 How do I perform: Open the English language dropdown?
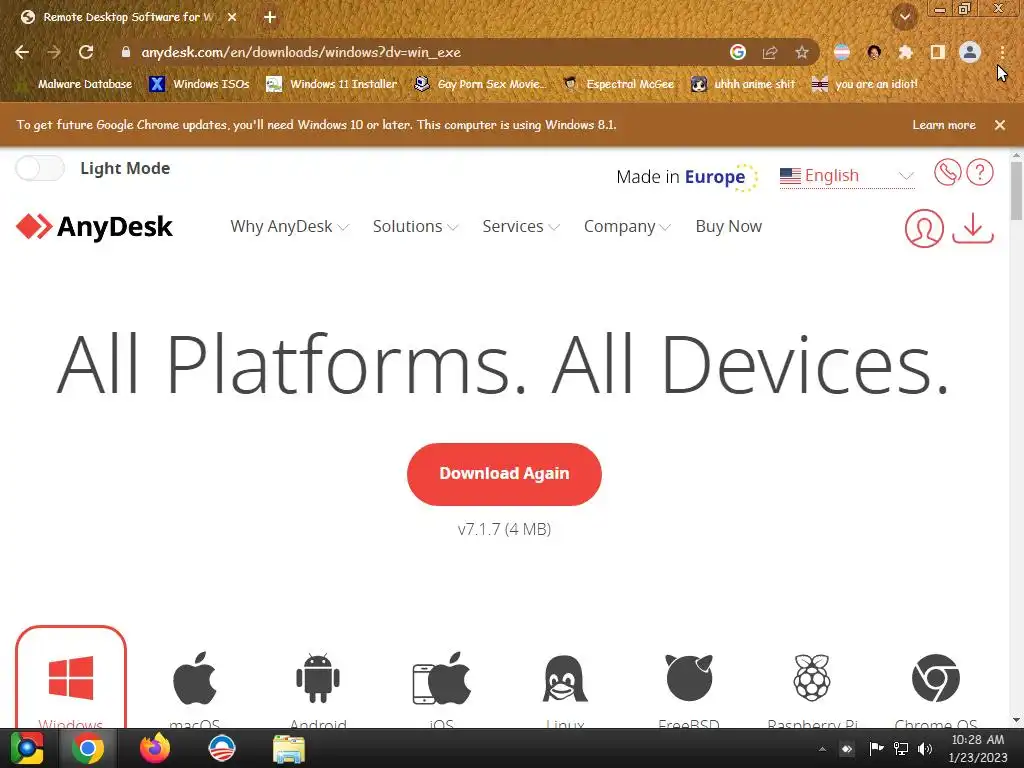847,176
